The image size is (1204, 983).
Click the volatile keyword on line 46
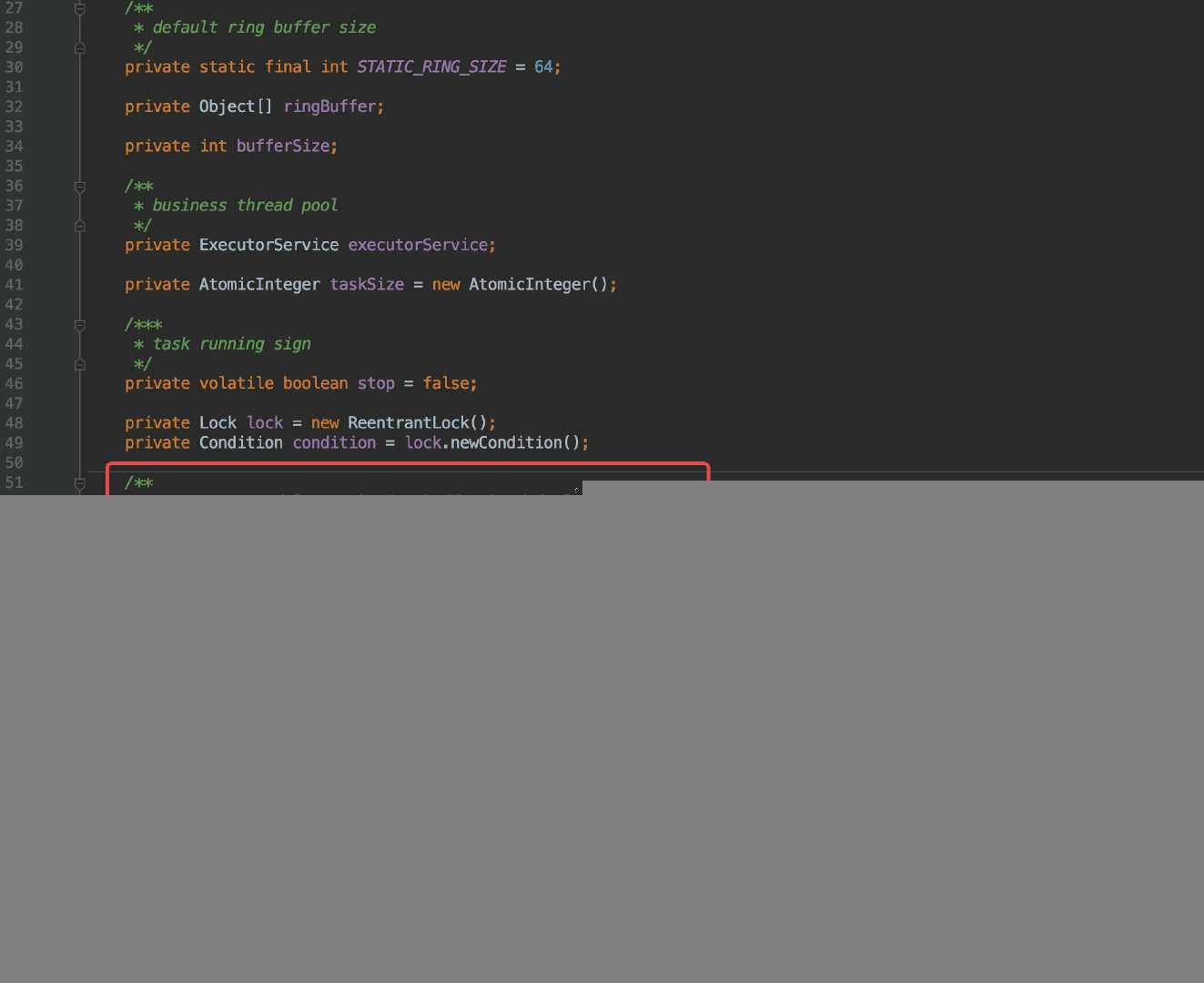(236, 383)
